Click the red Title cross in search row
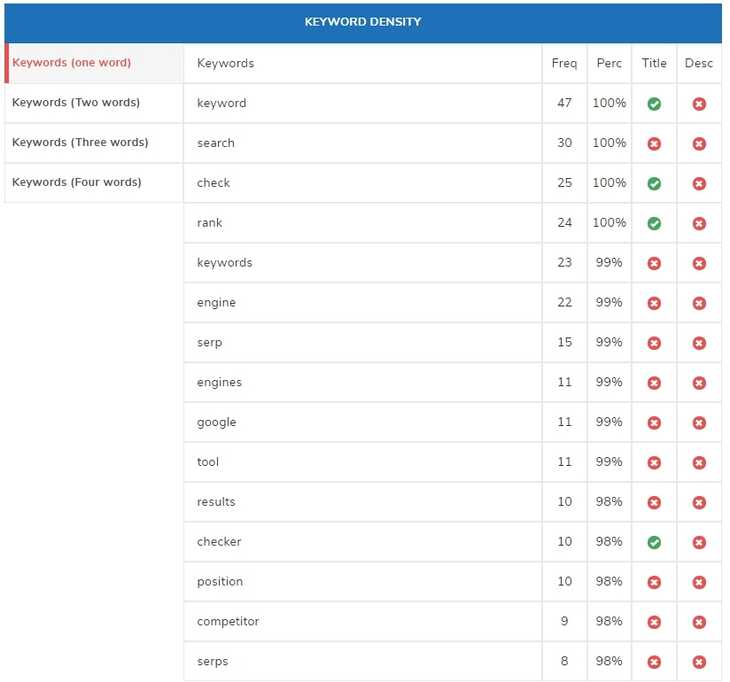 click(x=654, y=144)
